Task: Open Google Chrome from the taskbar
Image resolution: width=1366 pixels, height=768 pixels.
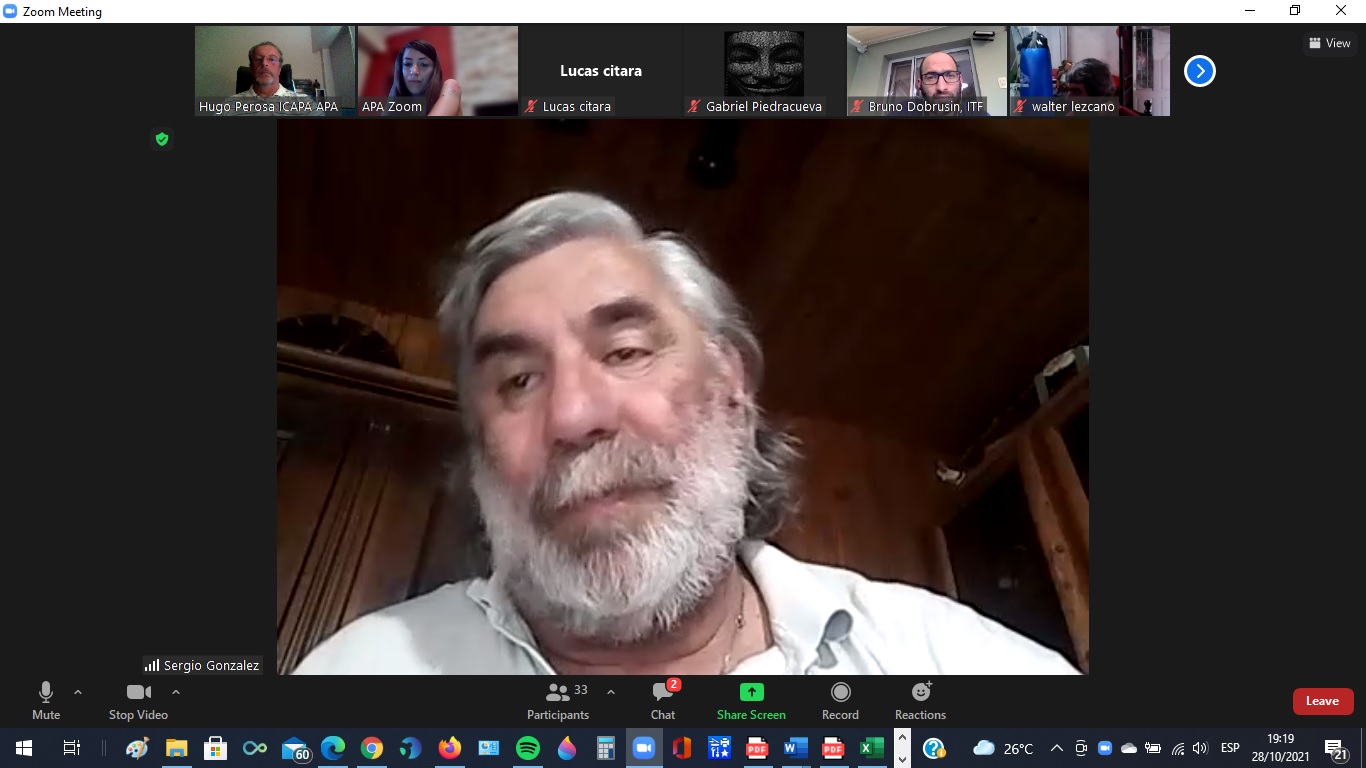Action: [372, 747]
